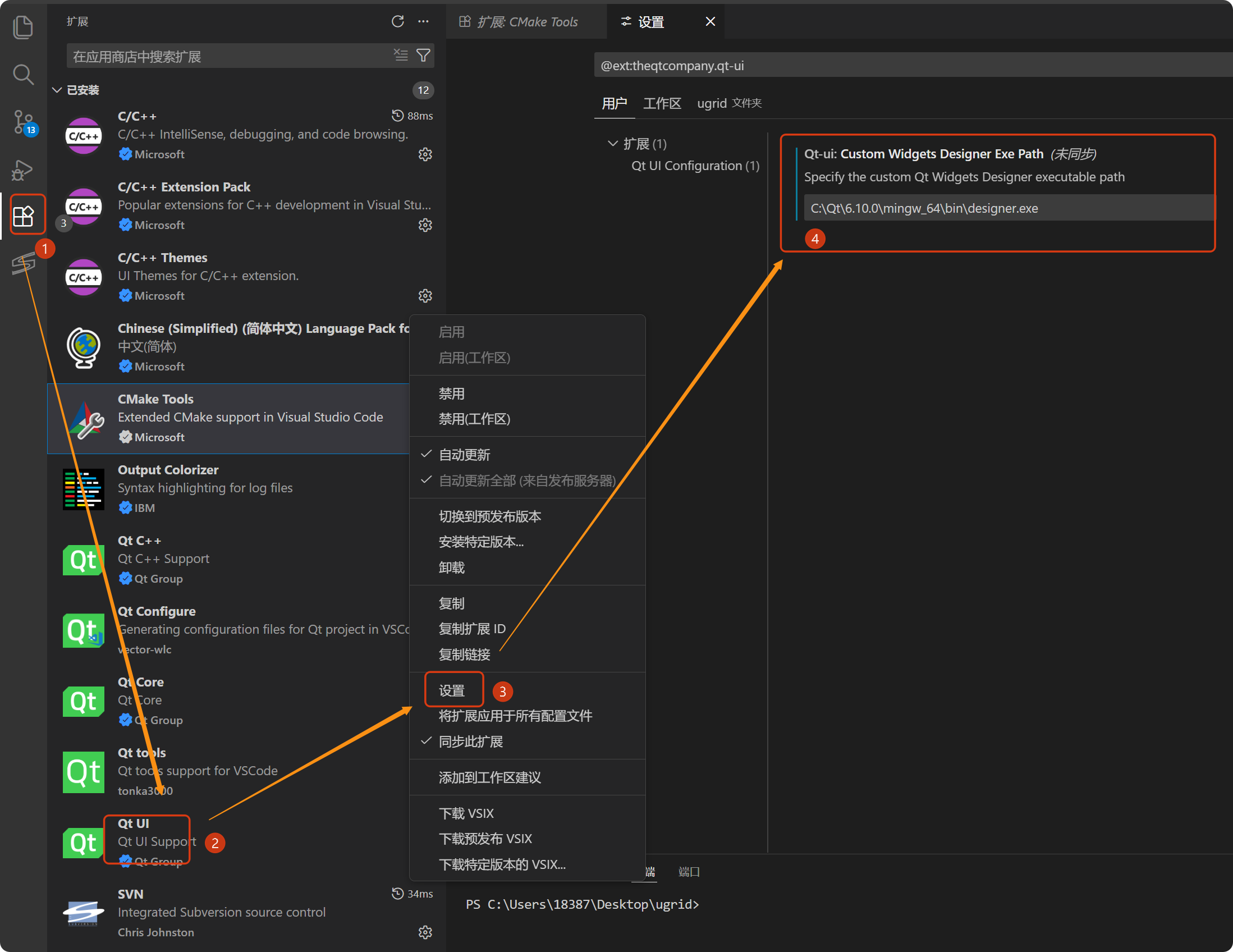Click the Extensions activity bar icon
The height and width of the screenshot is (952, 1233).
(23, 215)
